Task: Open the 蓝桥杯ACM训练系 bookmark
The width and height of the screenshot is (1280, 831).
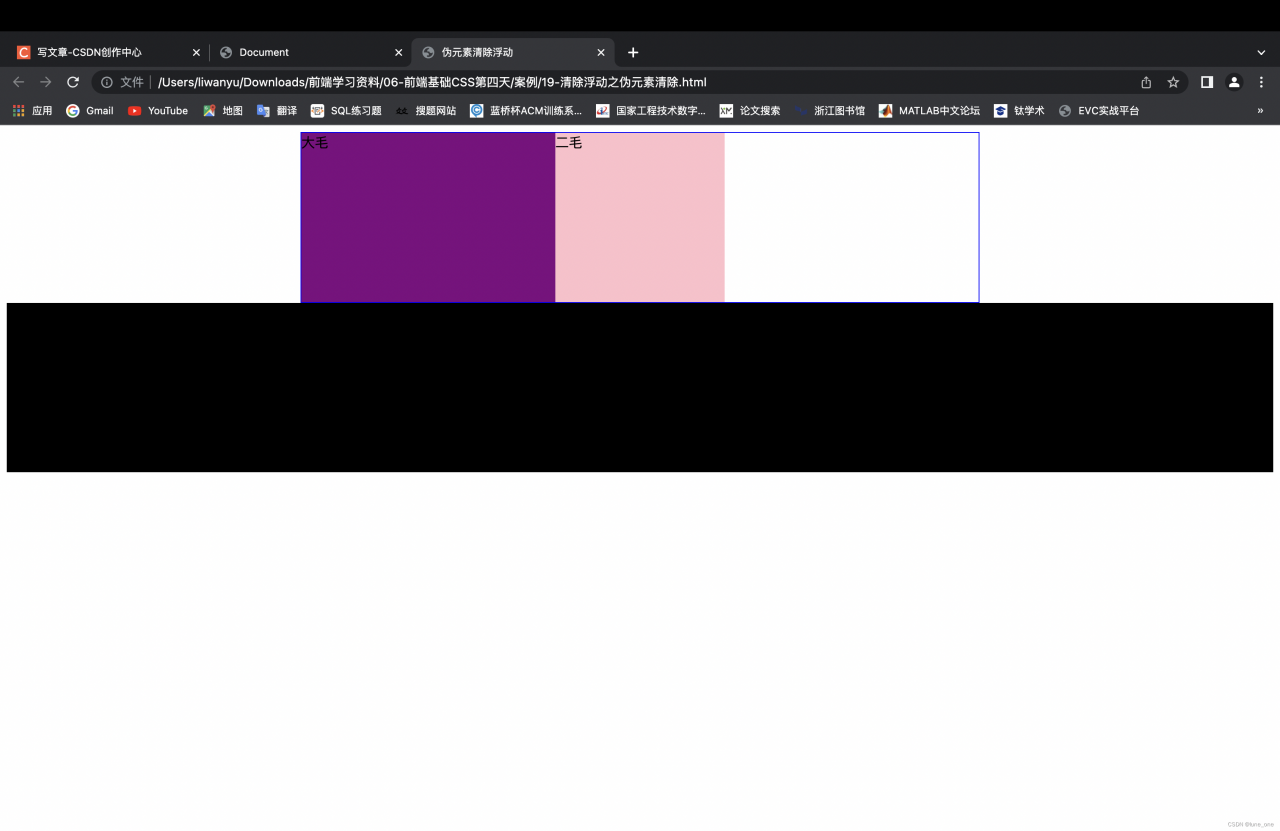Action: (526, 111)
